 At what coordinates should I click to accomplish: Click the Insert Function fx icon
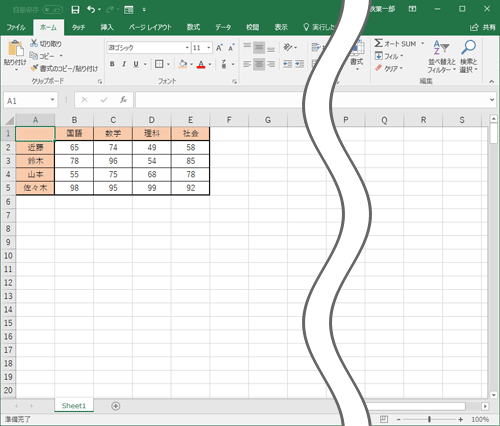123,100
